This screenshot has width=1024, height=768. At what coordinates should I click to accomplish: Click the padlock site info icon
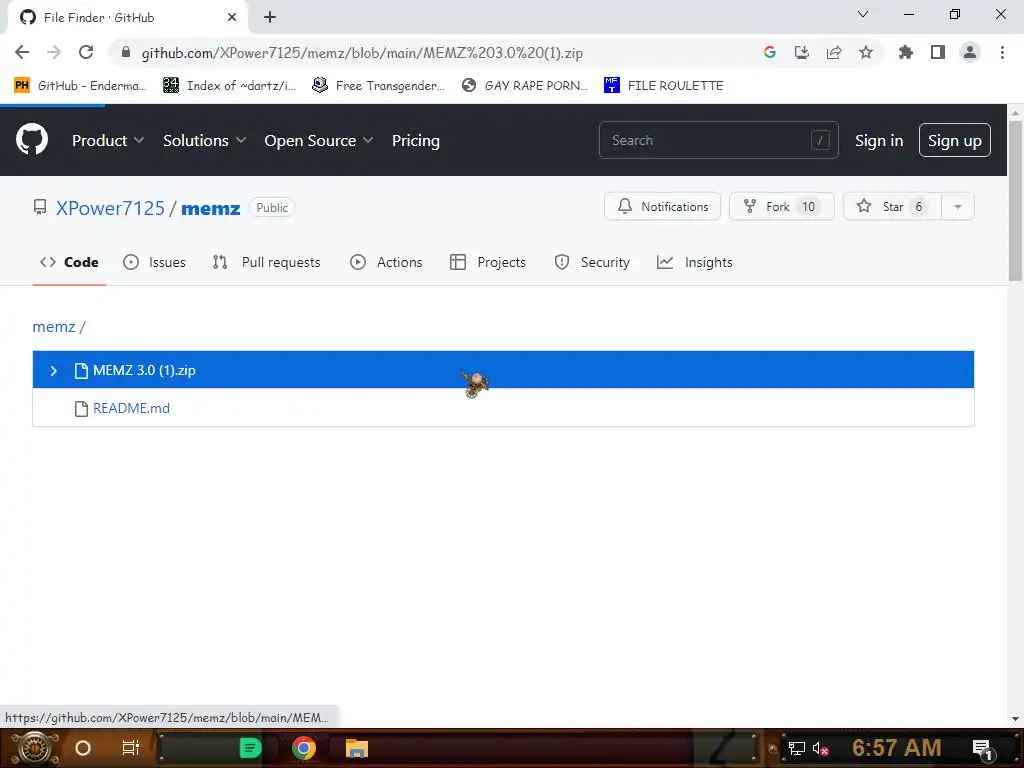coord(126,52)
